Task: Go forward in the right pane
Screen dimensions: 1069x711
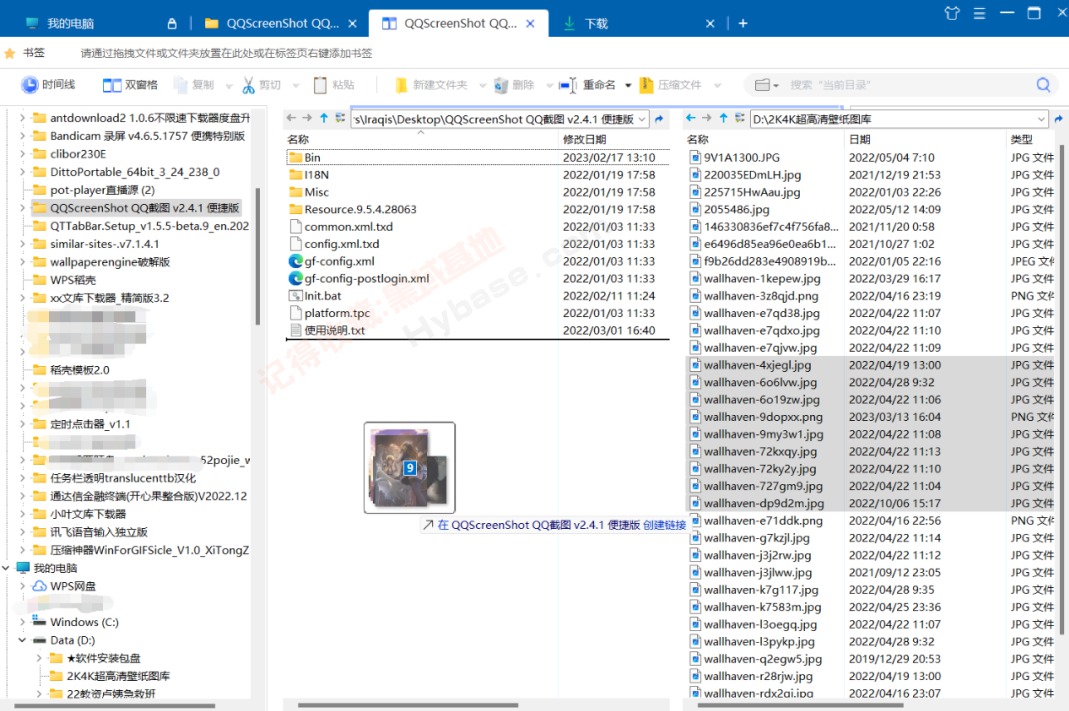Action: click(x=706, y=118)
